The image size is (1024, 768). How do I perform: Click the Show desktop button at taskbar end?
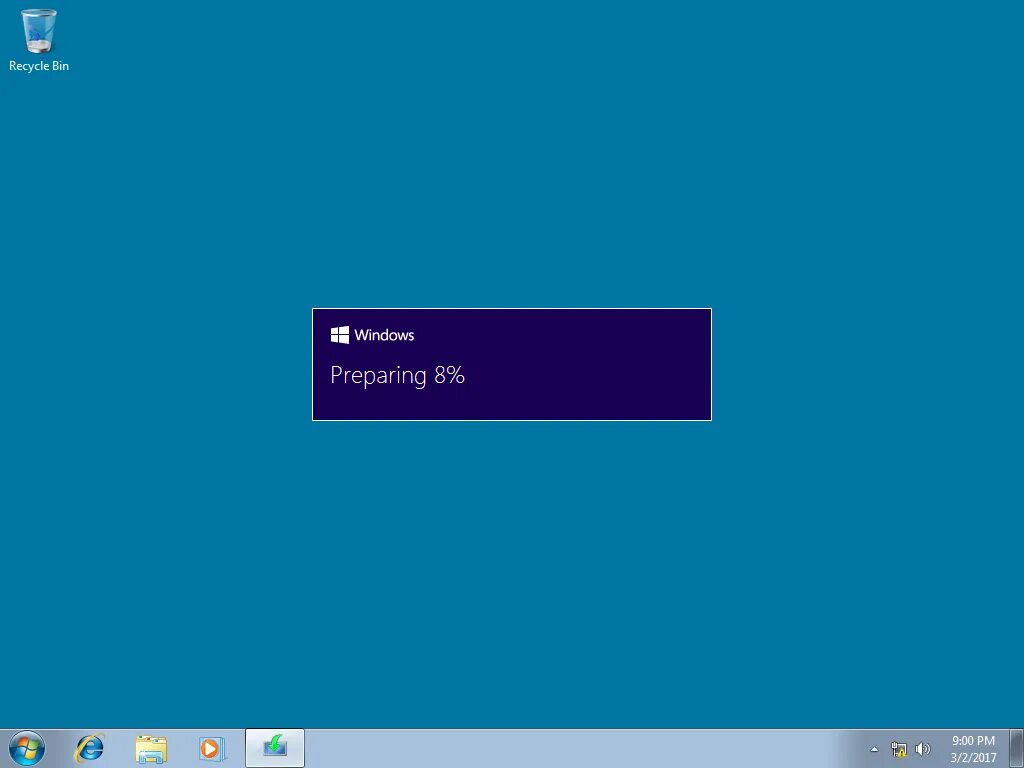[x=1017, y=748]
